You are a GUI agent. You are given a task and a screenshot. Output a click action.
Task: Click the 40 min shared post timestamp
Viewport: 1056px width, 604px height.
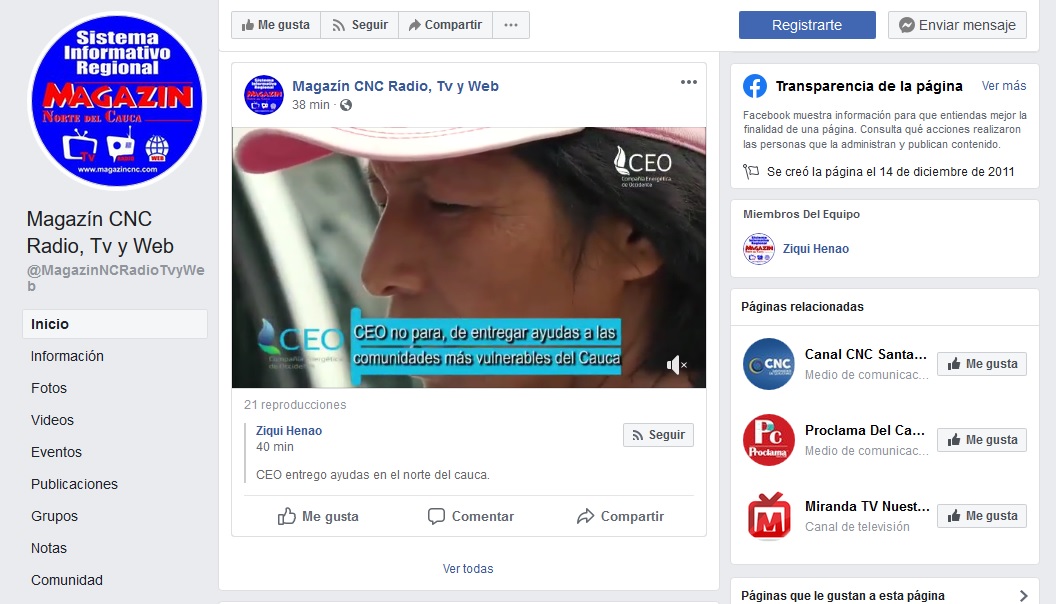coord(275,446)
